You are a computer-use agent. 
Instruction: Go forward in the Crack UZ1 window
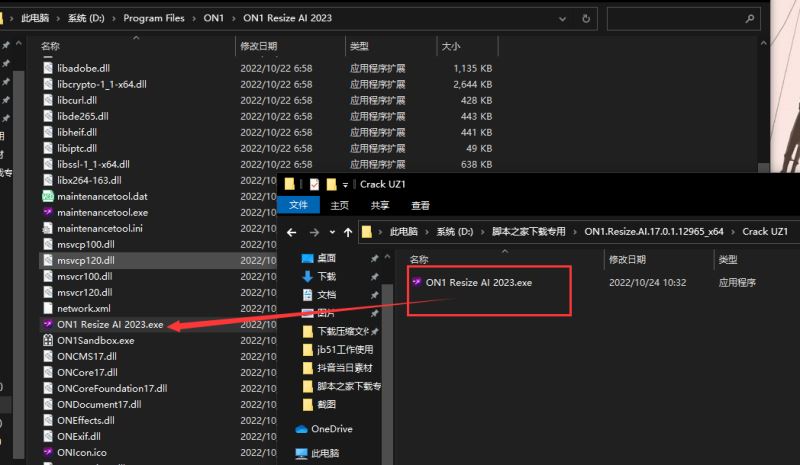point(314,232)
